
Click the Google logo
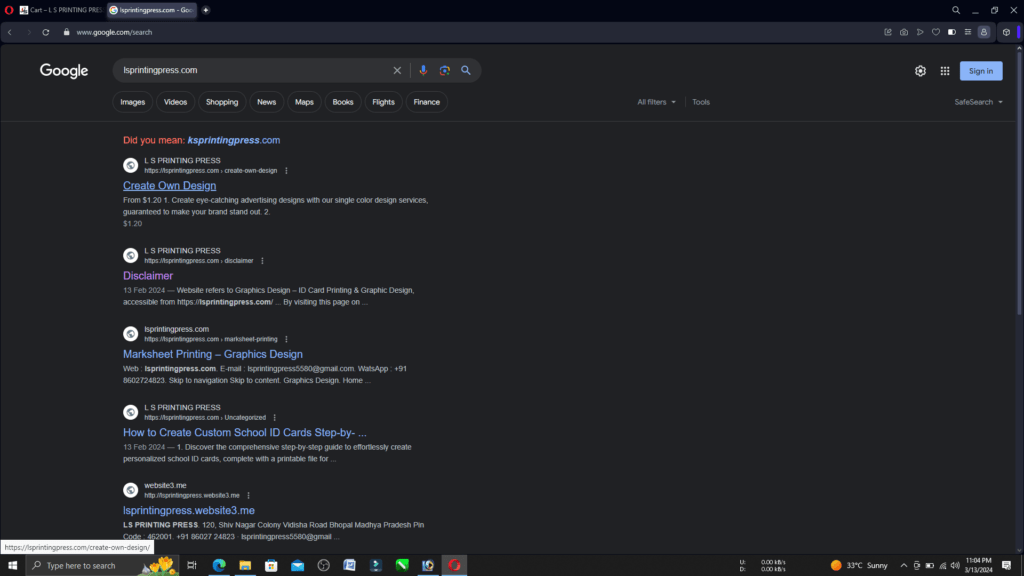pos(64,71)
